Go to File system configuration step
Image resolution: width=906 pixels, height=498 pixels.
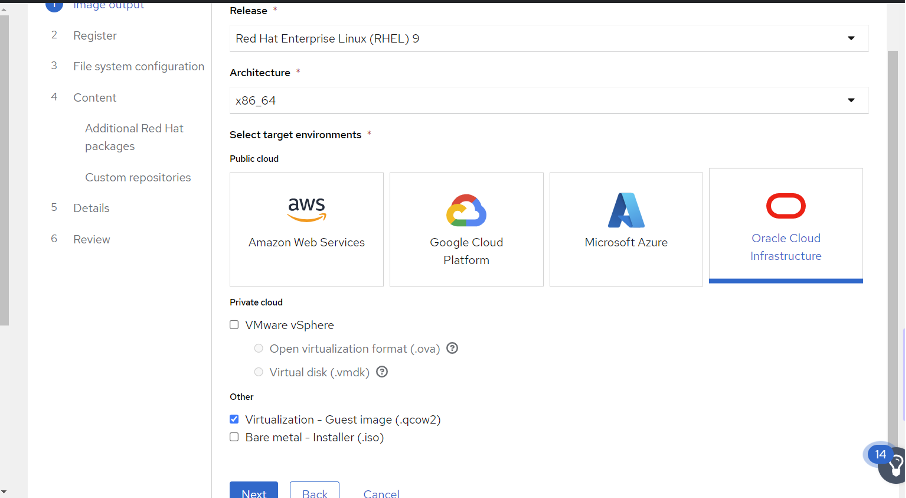point(139,66)
